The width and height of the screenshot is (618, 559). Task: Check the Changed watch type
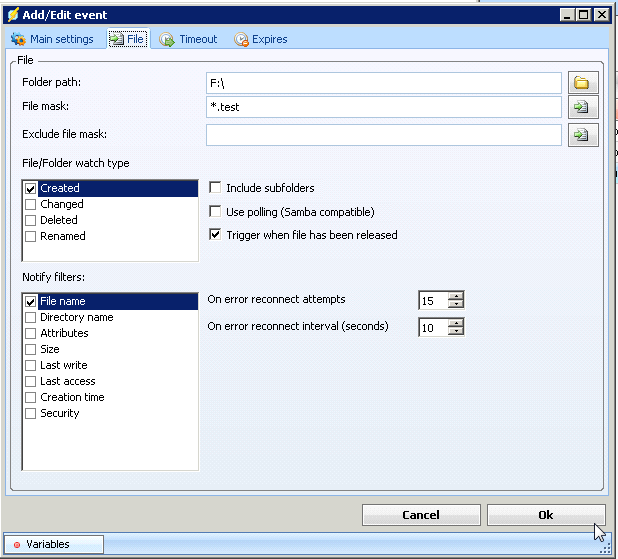pyautogui.click(x=30, y=204)
